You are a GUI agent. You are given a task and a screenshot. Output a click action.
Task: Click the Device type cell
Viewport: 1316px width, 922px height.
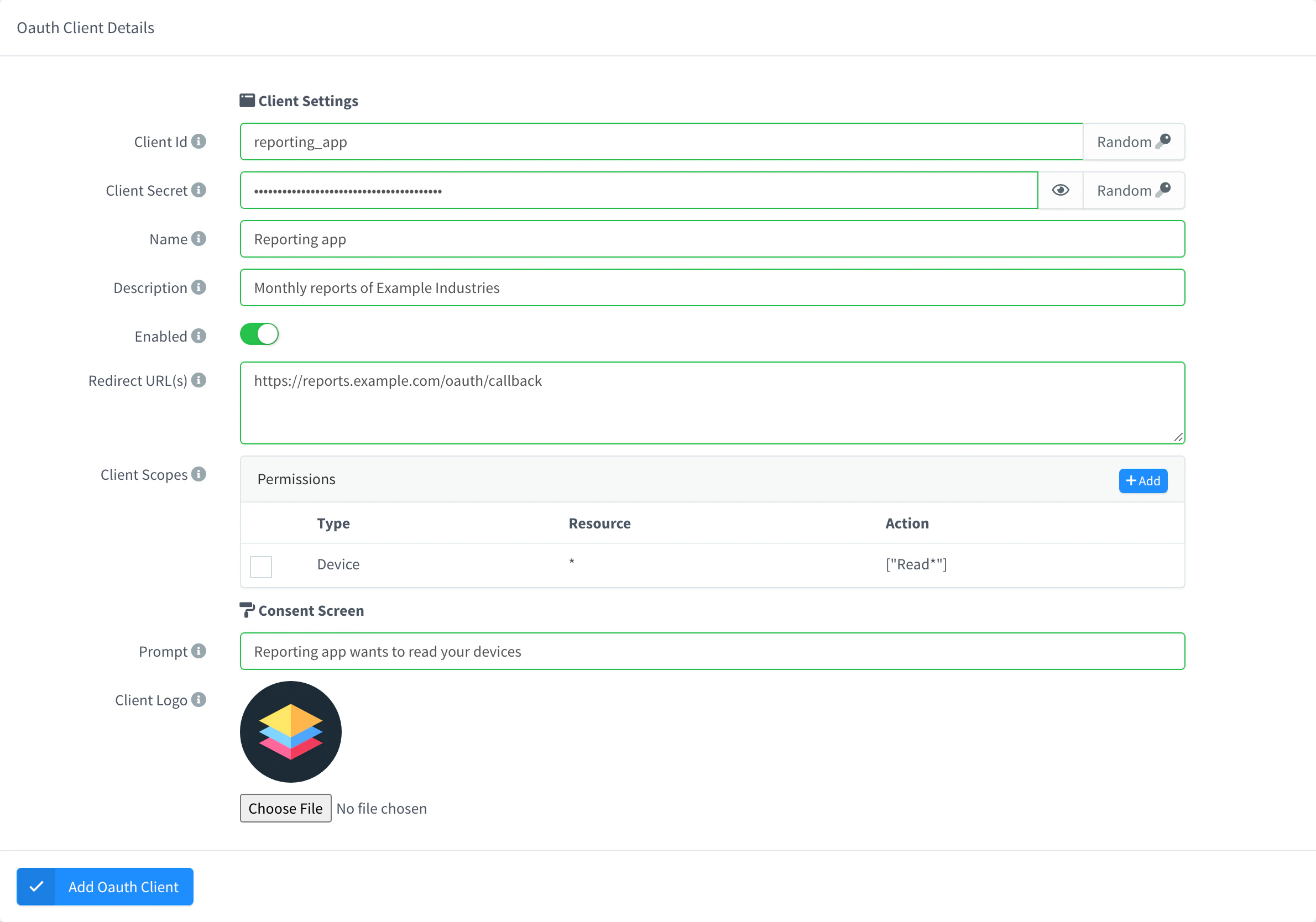pyautogui.click(x=338, y=564)
